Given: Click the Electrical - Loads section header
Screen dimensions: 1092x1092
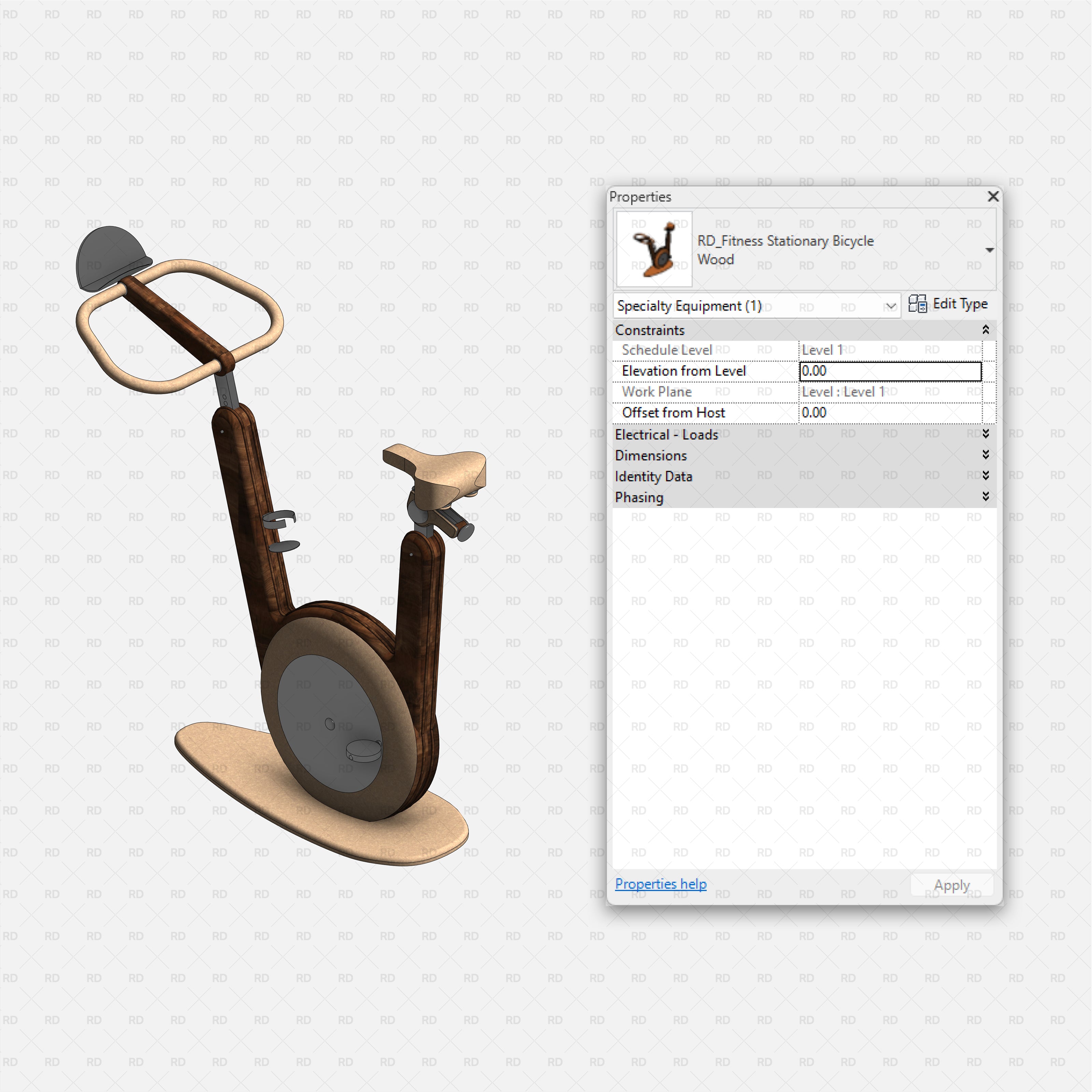Looking at the screenshot, I should [x=735, y=434].
